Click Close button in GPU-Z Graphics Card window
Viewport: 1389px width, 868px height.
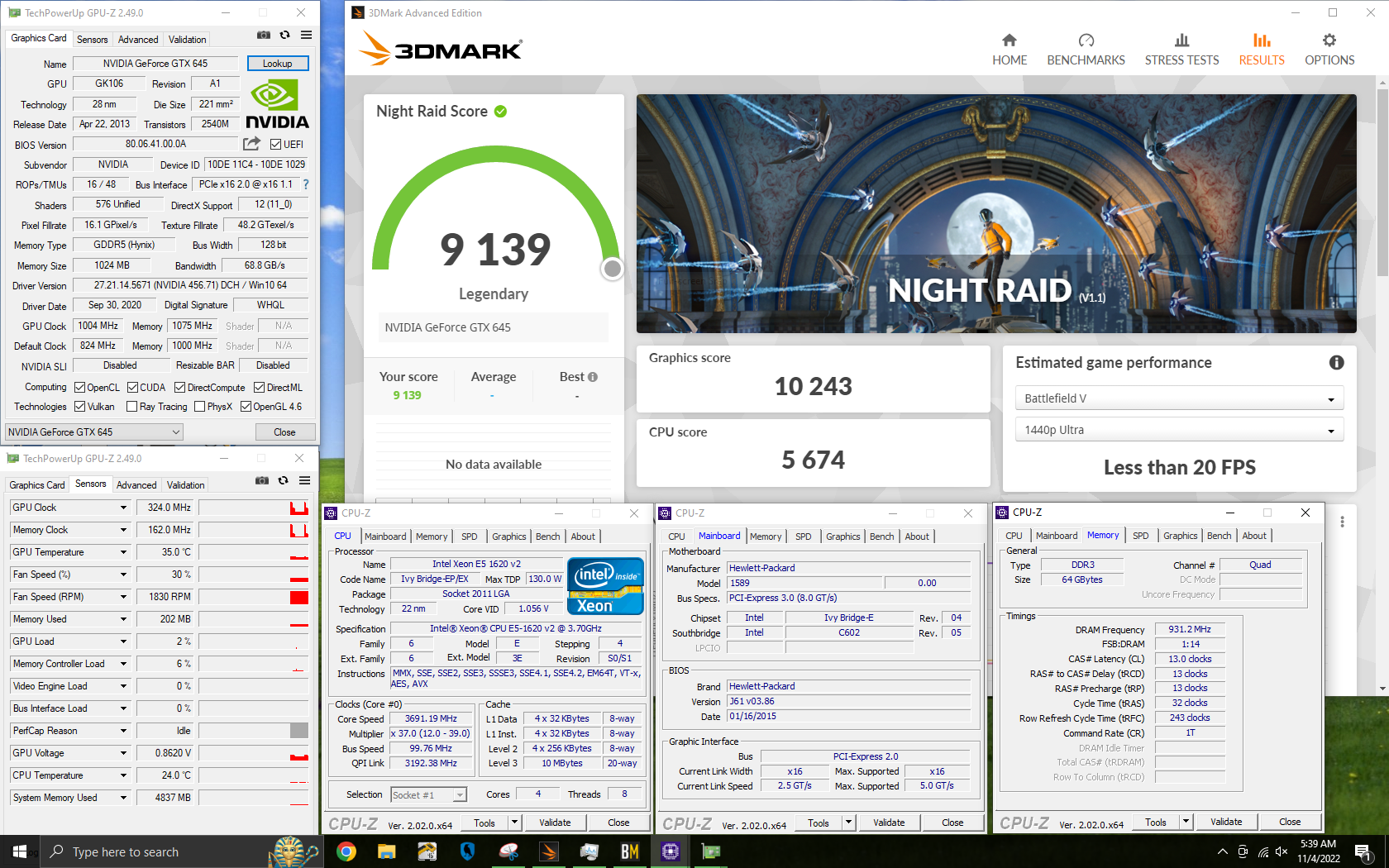point(284,432)
